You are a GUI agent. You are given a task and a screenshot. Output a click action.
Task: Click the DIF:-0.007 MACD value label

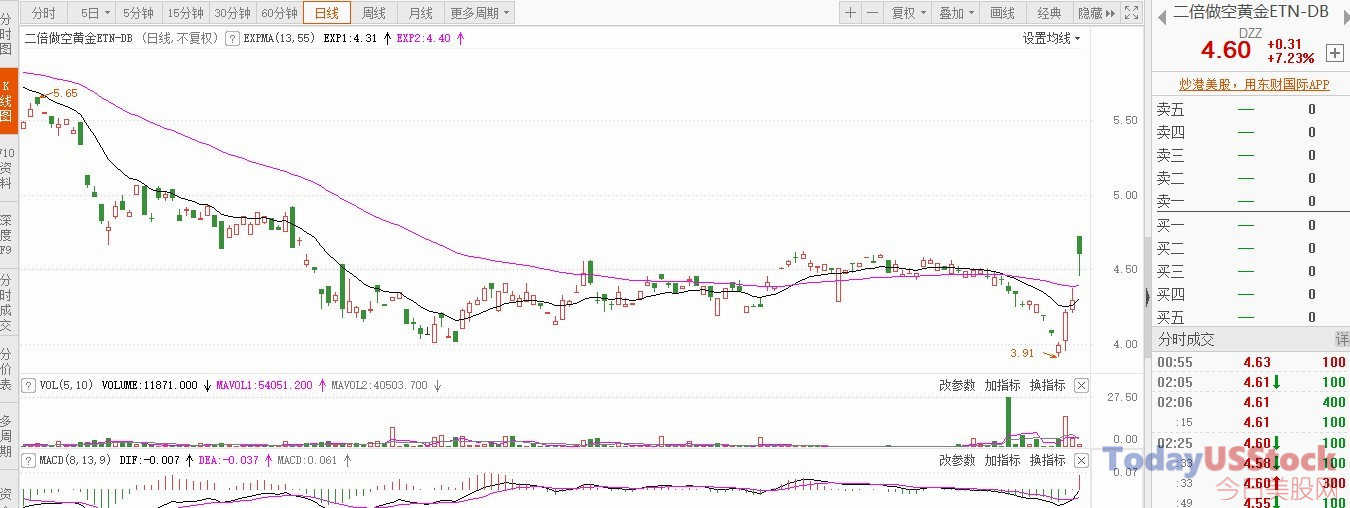[x=152, y=460]
